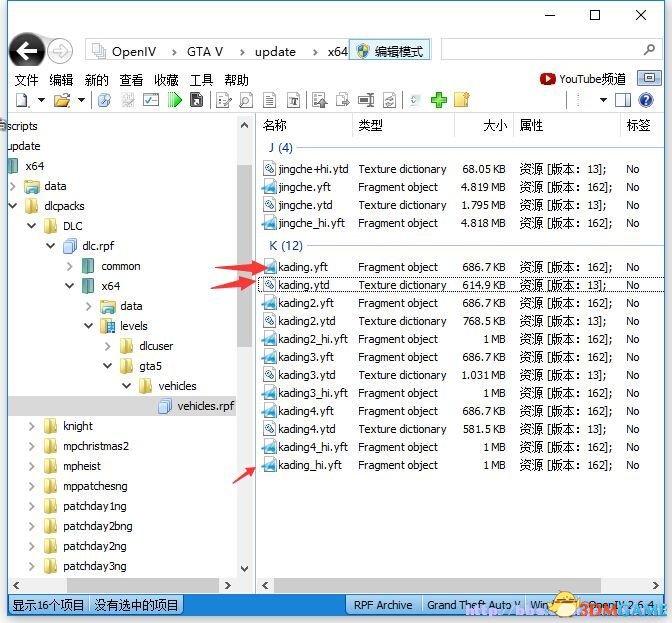The height and width of the screenshot is (623, 672).
Task: Click the open folder toolbar icon
Action: point(62,100)
